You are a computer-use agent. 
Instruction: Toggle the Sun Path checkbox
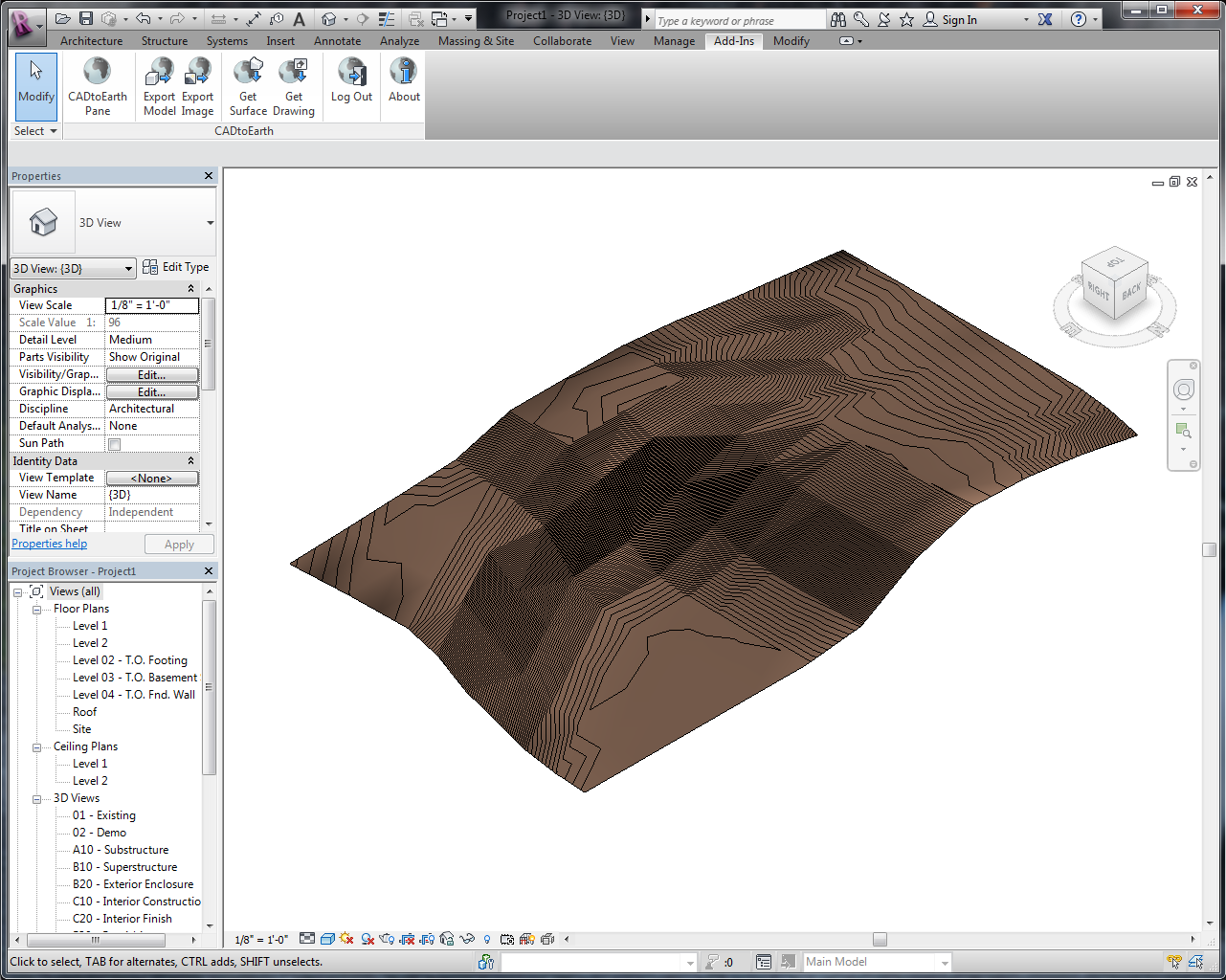coord(114,444)
